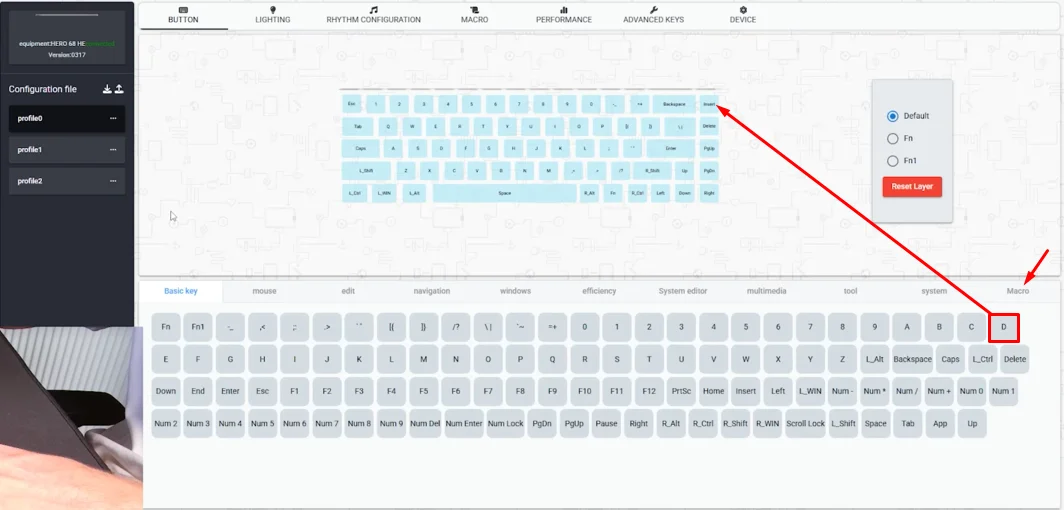Open the Performance bar chart tab
This screenshot has height=510, width=1064.
tap(563, 15)
